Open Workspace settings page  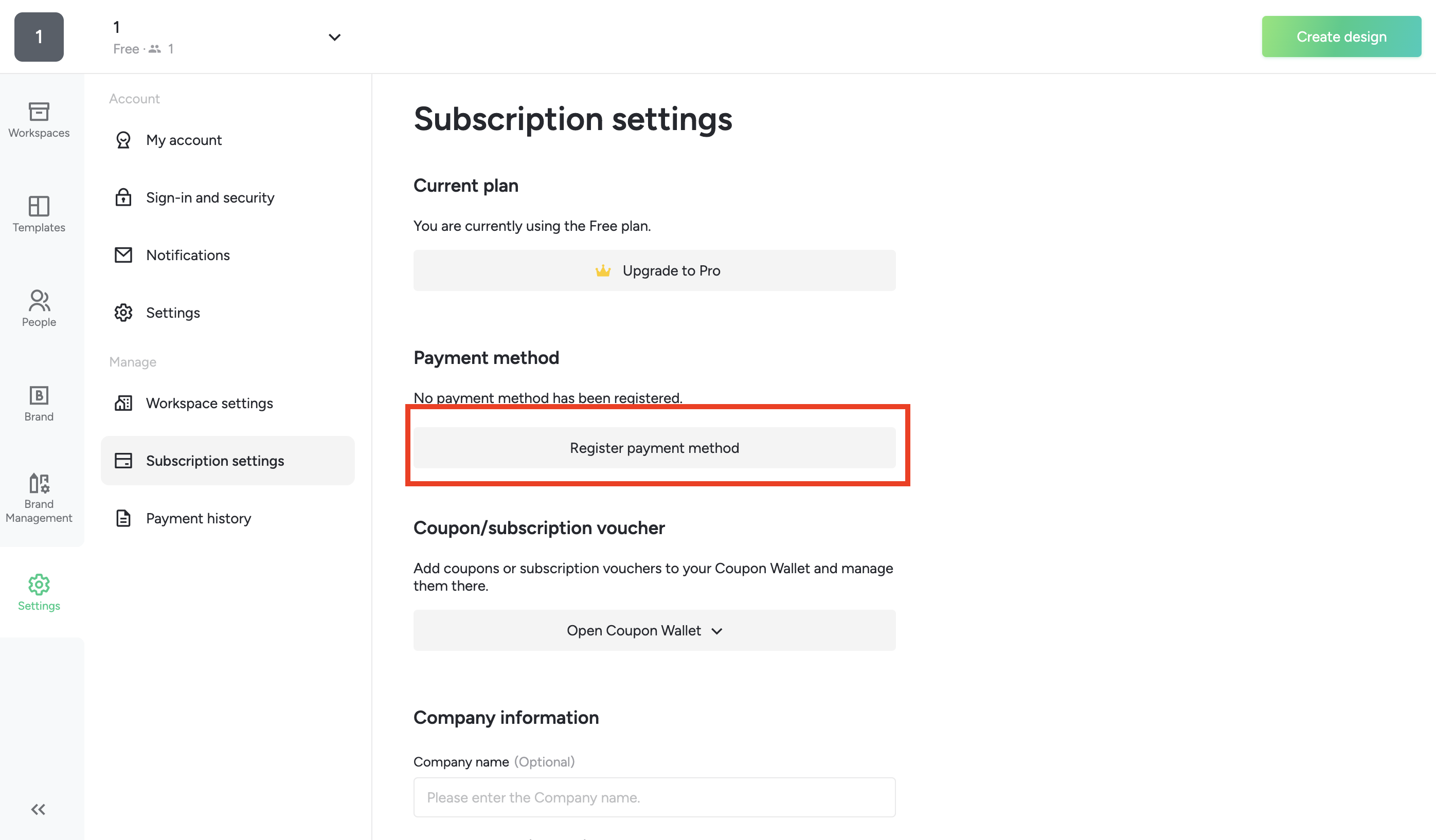[x=209, y=403]
